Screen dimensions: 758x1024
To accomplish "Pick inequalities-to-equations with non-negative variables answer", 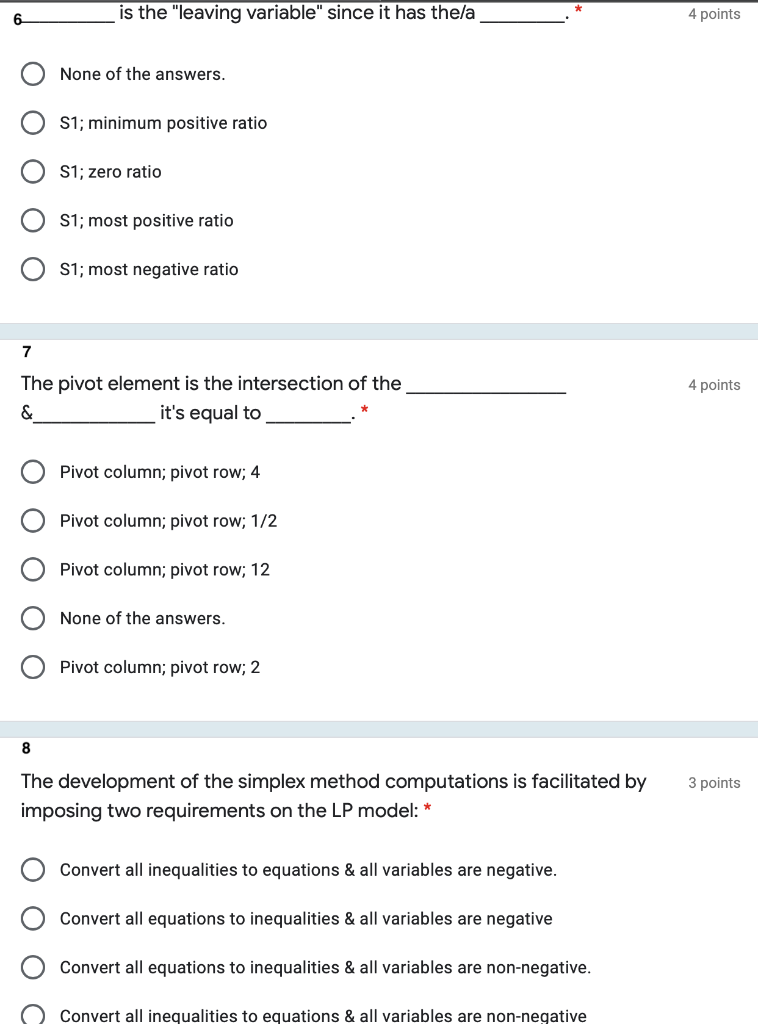I will click(33, 1014).
